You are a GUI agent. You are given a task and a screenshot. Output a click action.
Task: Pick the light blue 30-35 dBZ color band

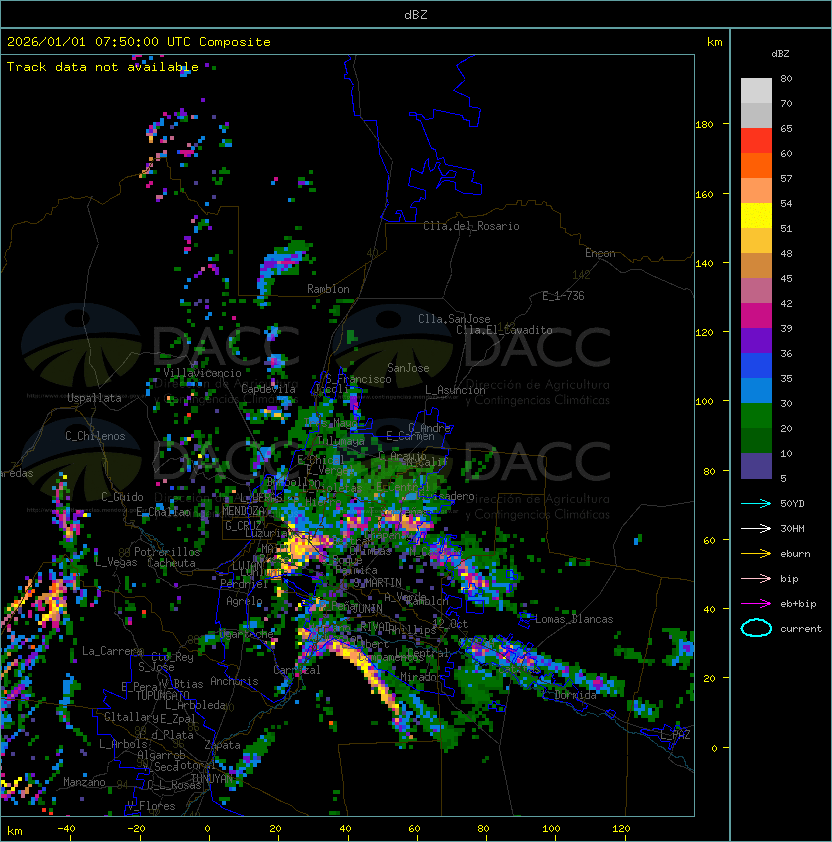click(756, 391)
